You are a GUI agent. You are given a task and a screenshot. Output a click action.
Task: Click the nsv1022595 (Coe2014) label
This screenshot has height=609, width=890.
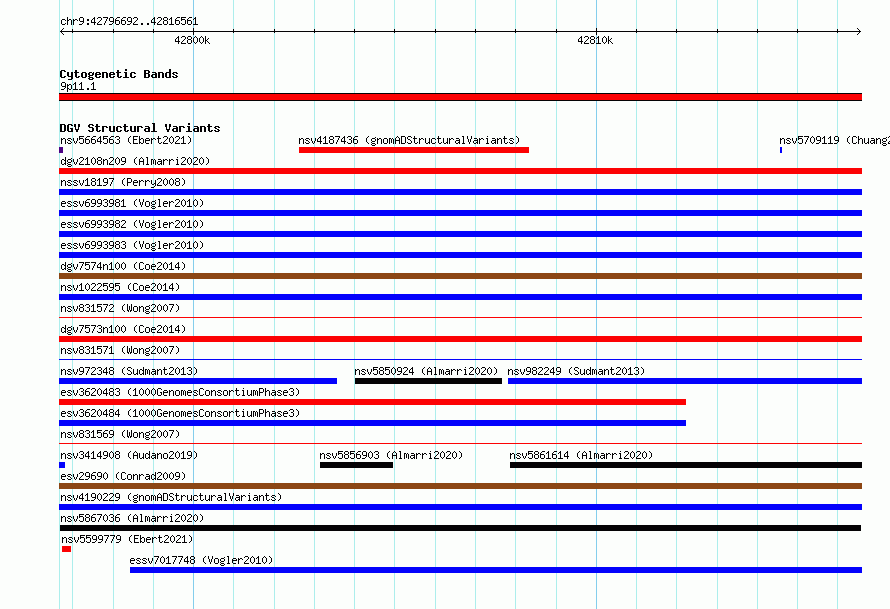pyautogui.click(x=120, y=287)
